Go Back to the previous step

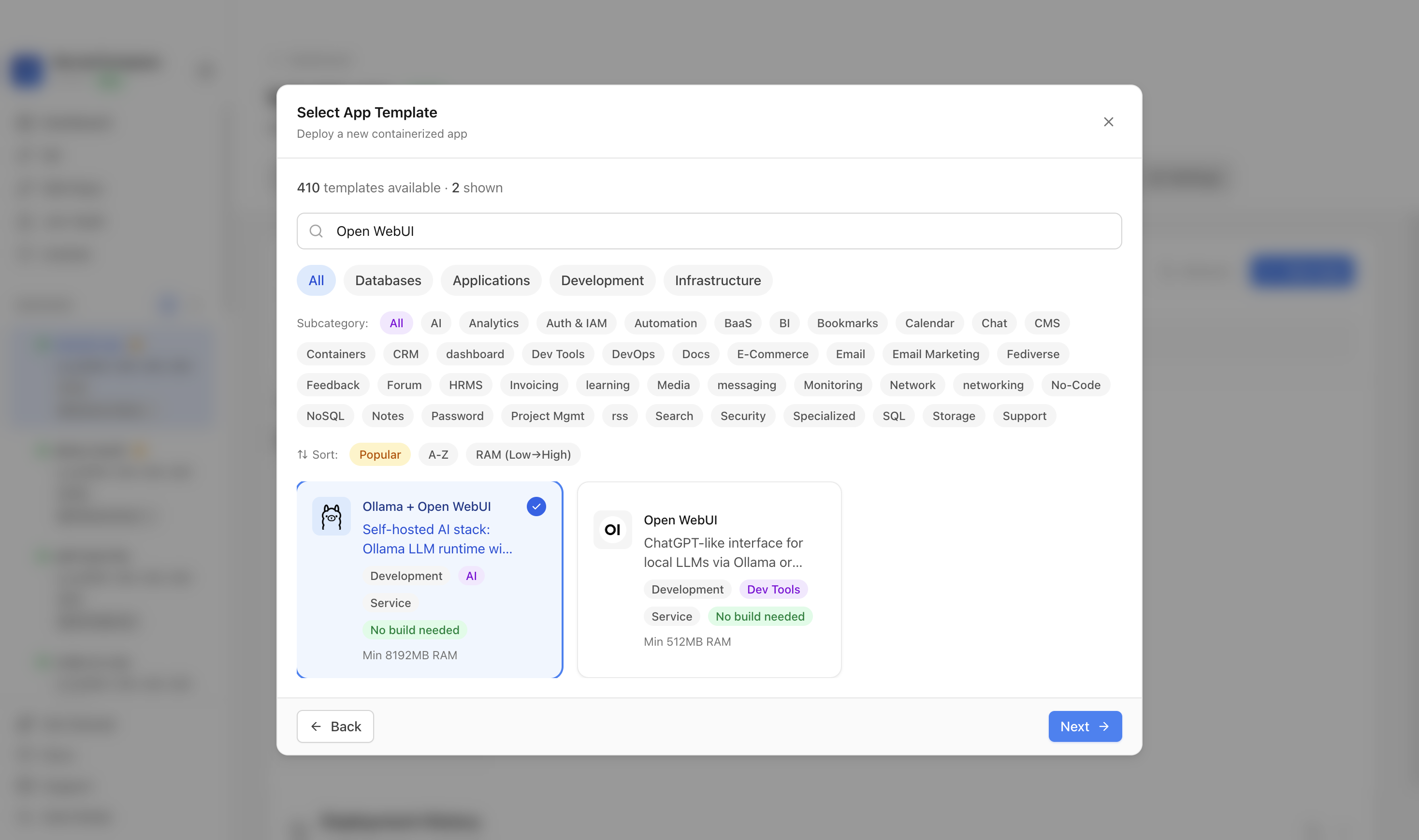335,726
